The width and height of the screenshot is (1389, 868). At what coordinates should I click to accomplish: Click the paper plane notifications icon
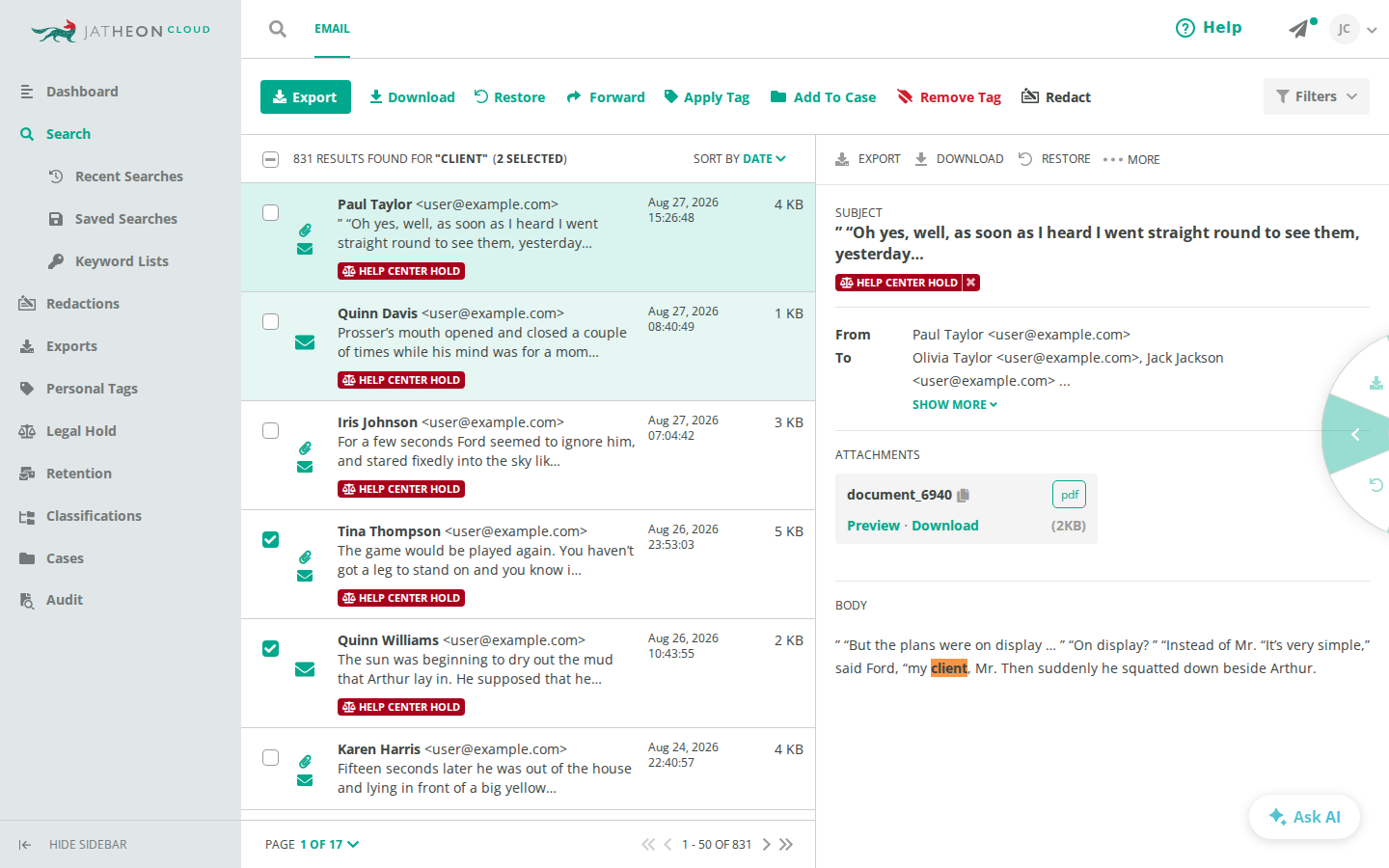1299,29
